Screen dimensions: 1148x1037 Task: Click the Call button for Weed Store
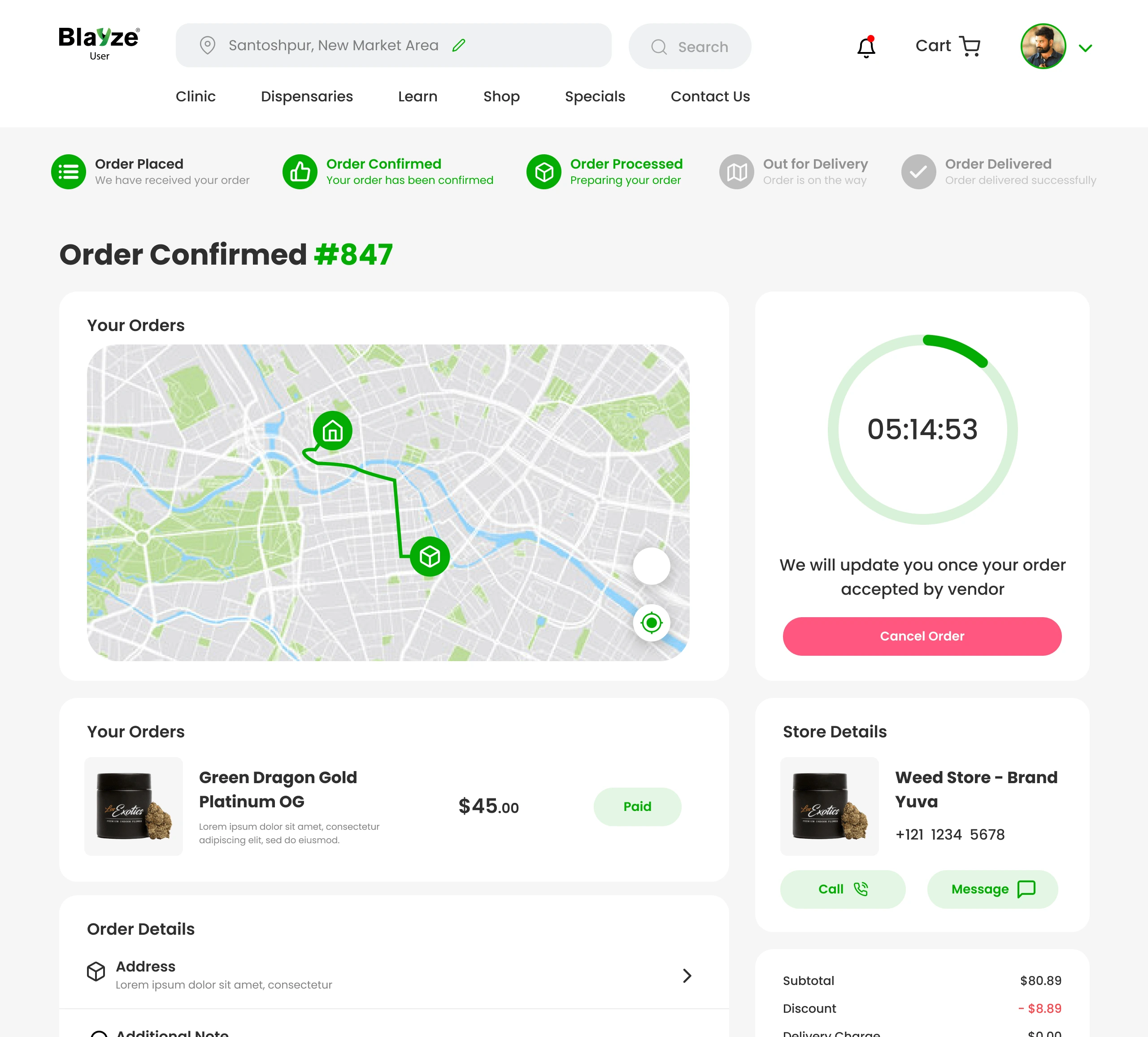pyautogui.click(x=845, y=888)
